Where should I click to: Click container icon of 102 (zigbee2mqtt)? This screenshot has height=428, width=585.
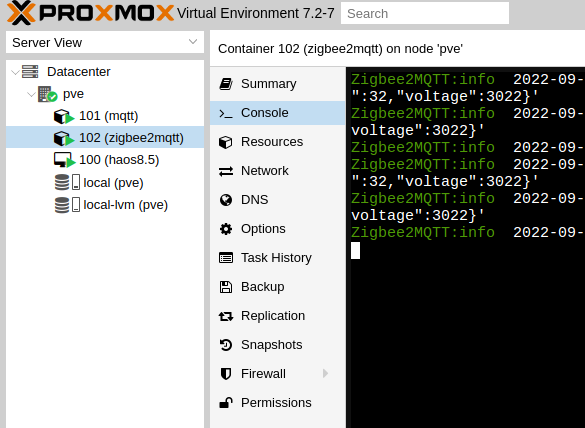tap(64, 138)
